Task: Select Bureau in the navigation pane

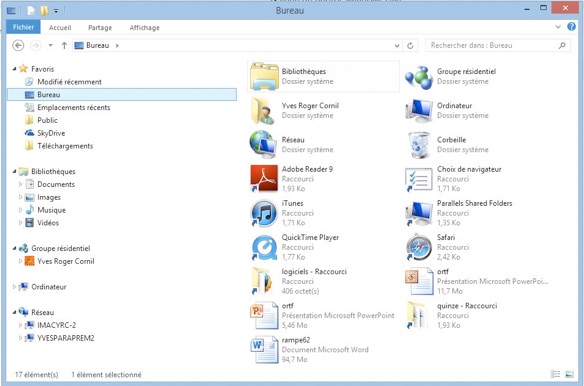Action: (x=121, y=95)
